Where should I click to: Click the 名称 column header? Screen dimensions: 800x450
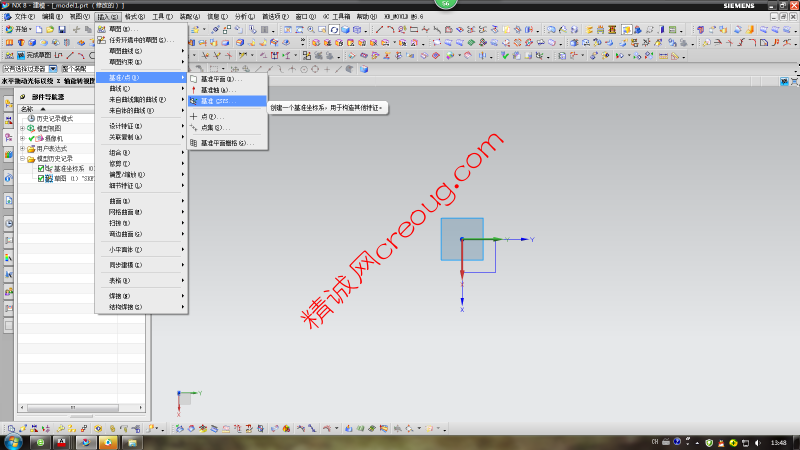pos(56,109)
